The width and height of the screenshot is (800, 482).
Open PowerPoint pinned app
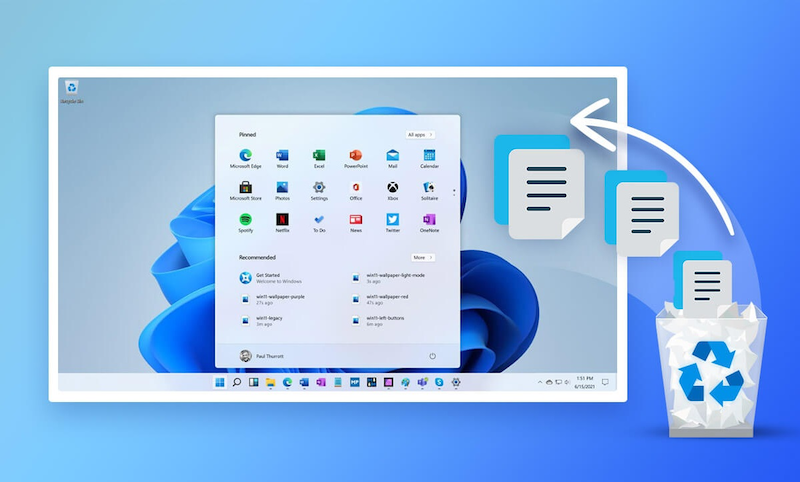356,157
